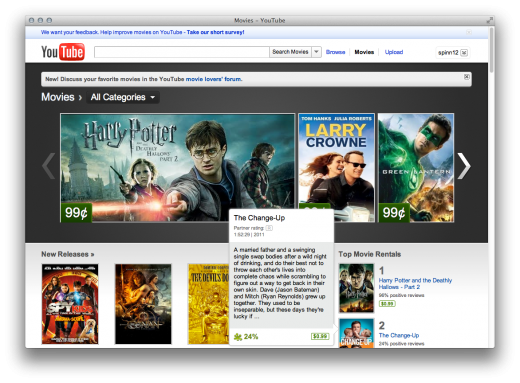Dismiss the movie lovers' forum notice
Viewport: 520px width, 383px height.
(x=467, y=77)
